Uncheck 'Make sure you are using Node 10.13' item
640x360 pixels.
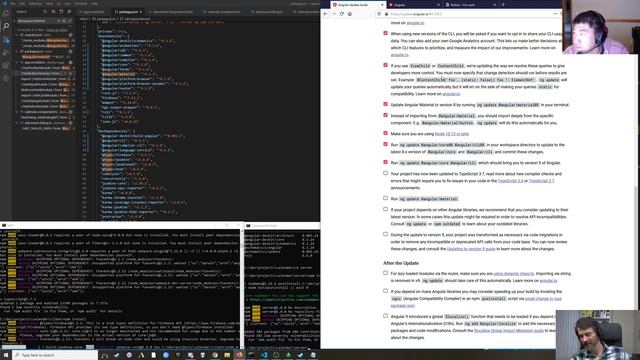pyautogui.click(x=385, y=133)
